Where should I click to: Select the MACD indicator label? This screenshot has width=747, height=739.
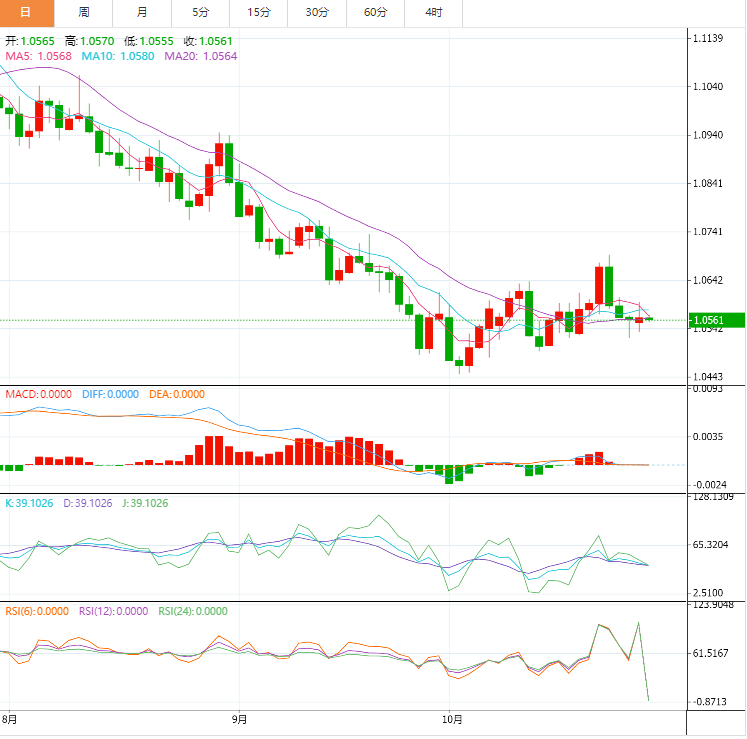point(38,394)
